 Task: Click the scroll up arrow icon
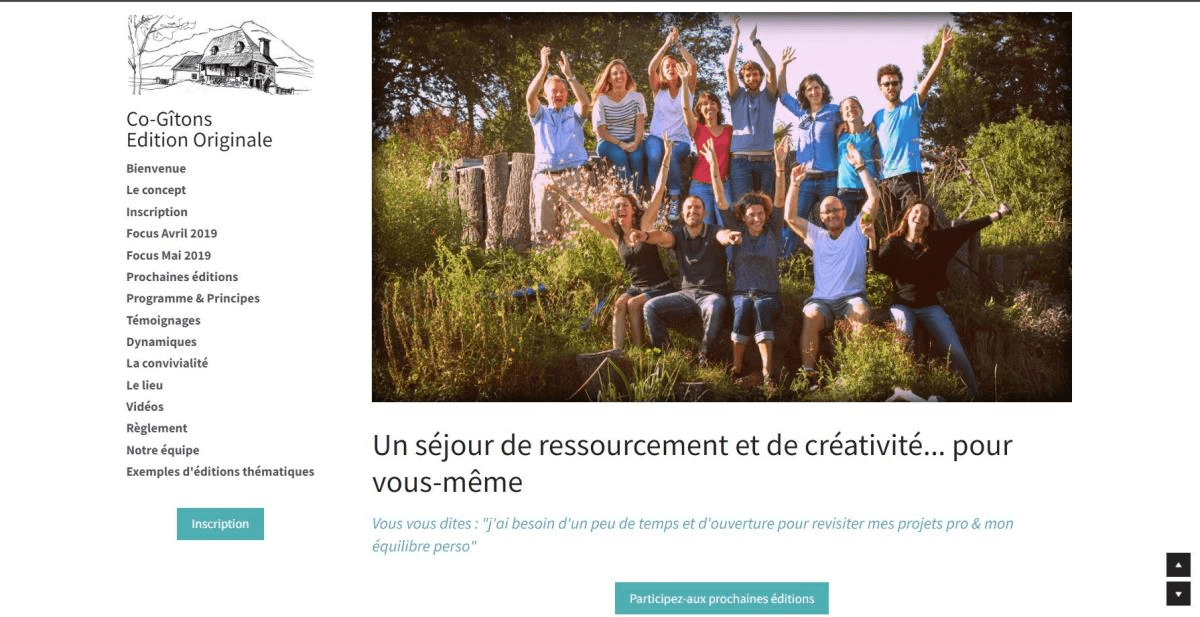click(x=1178, y=565)
